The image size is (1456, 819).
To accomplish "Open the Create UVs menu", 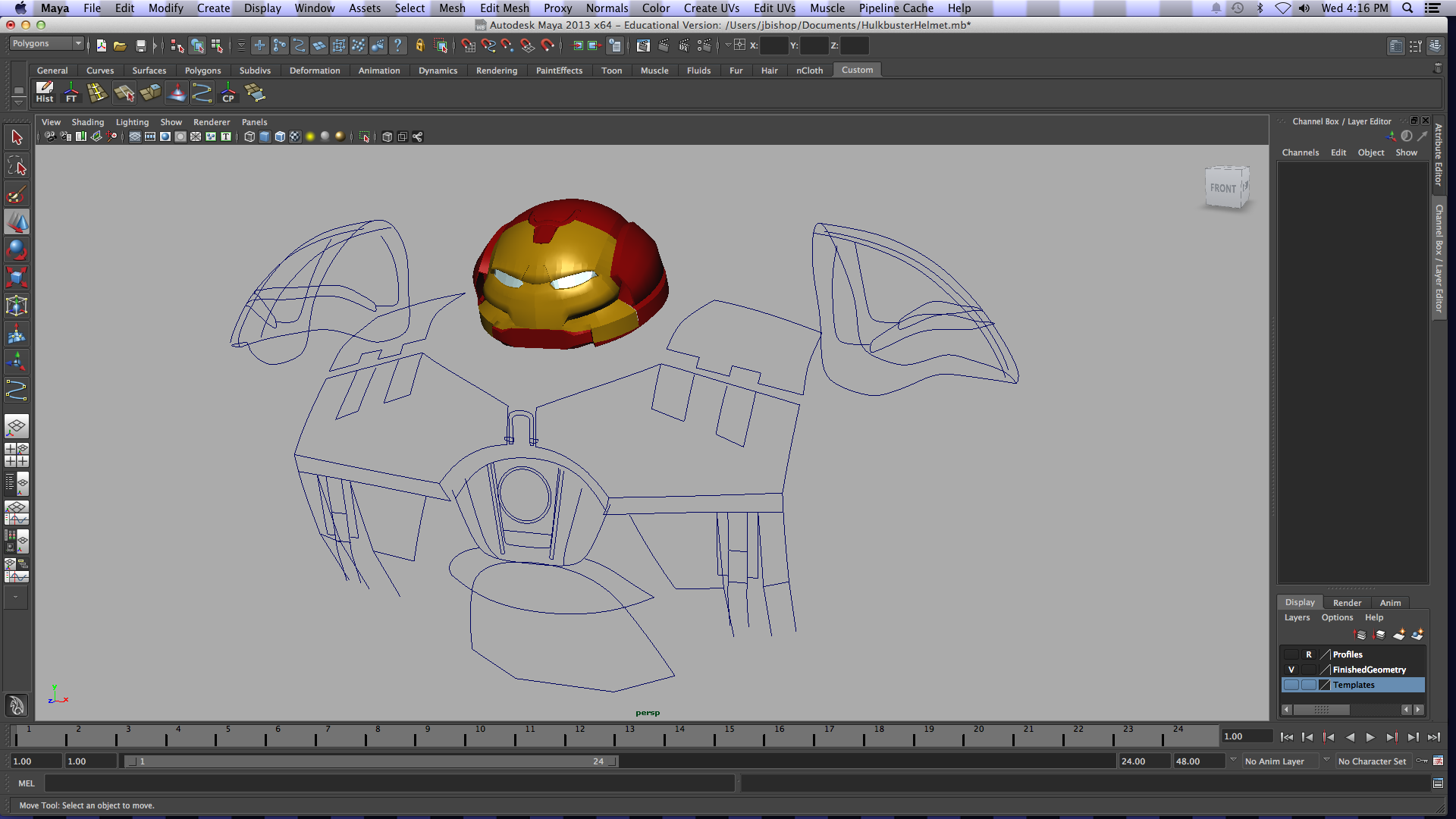I will click(x=711, y=8).
